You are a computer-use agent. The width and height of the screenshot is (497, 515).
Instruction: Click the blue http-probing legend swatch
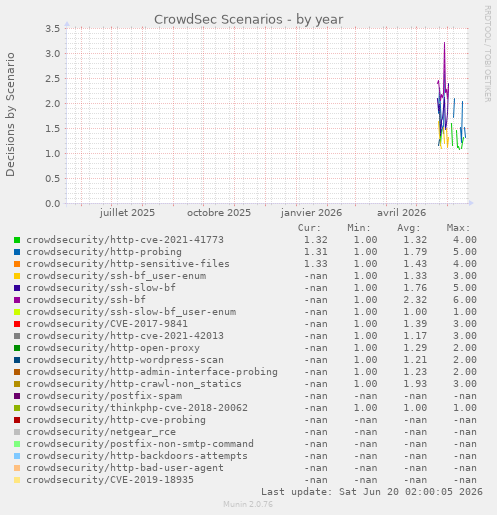click(x=17, y=252)
